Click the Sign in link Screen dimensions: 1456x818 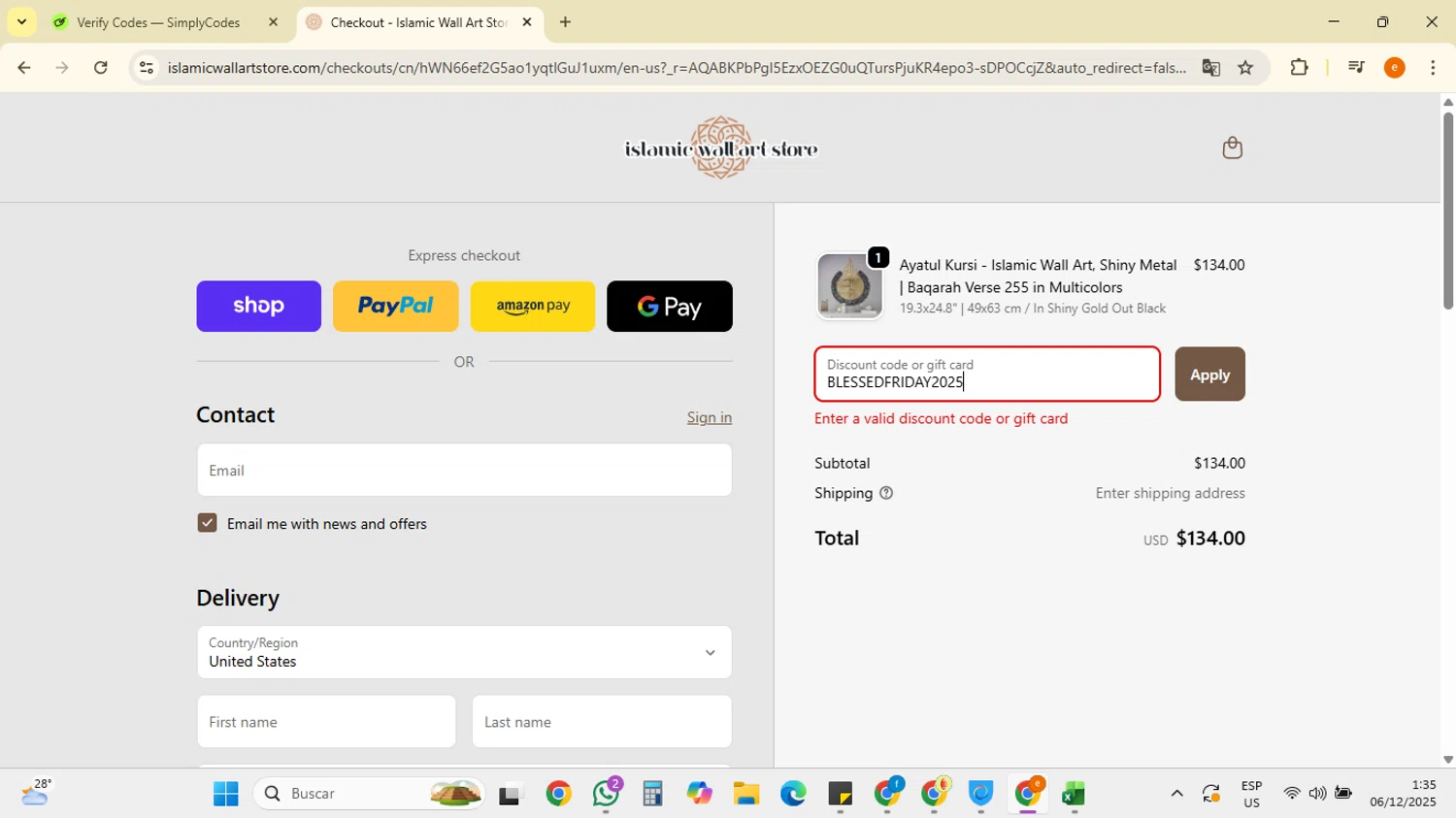tap(710, 417)
